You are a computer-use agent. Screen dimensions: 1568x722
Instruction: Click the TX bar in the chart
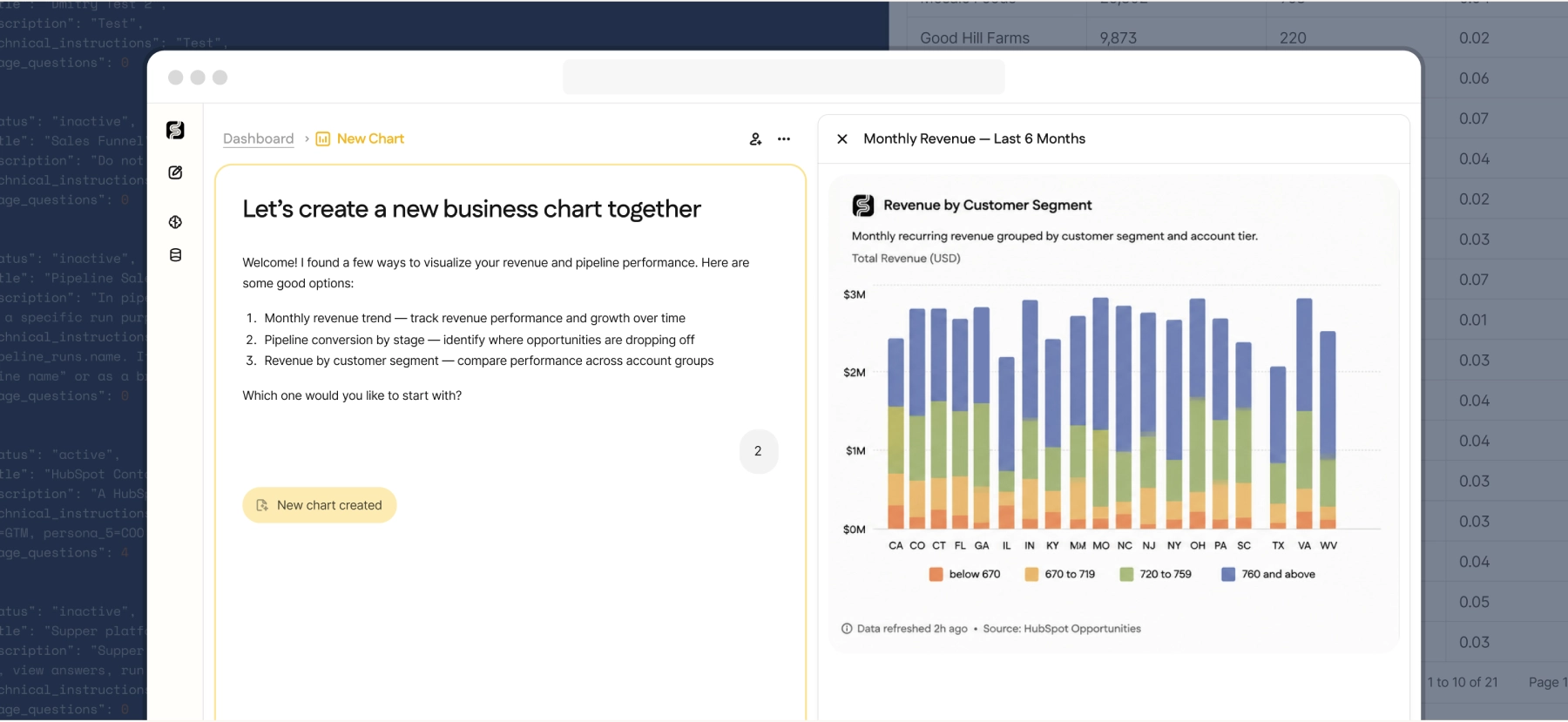coord(1278,448)
